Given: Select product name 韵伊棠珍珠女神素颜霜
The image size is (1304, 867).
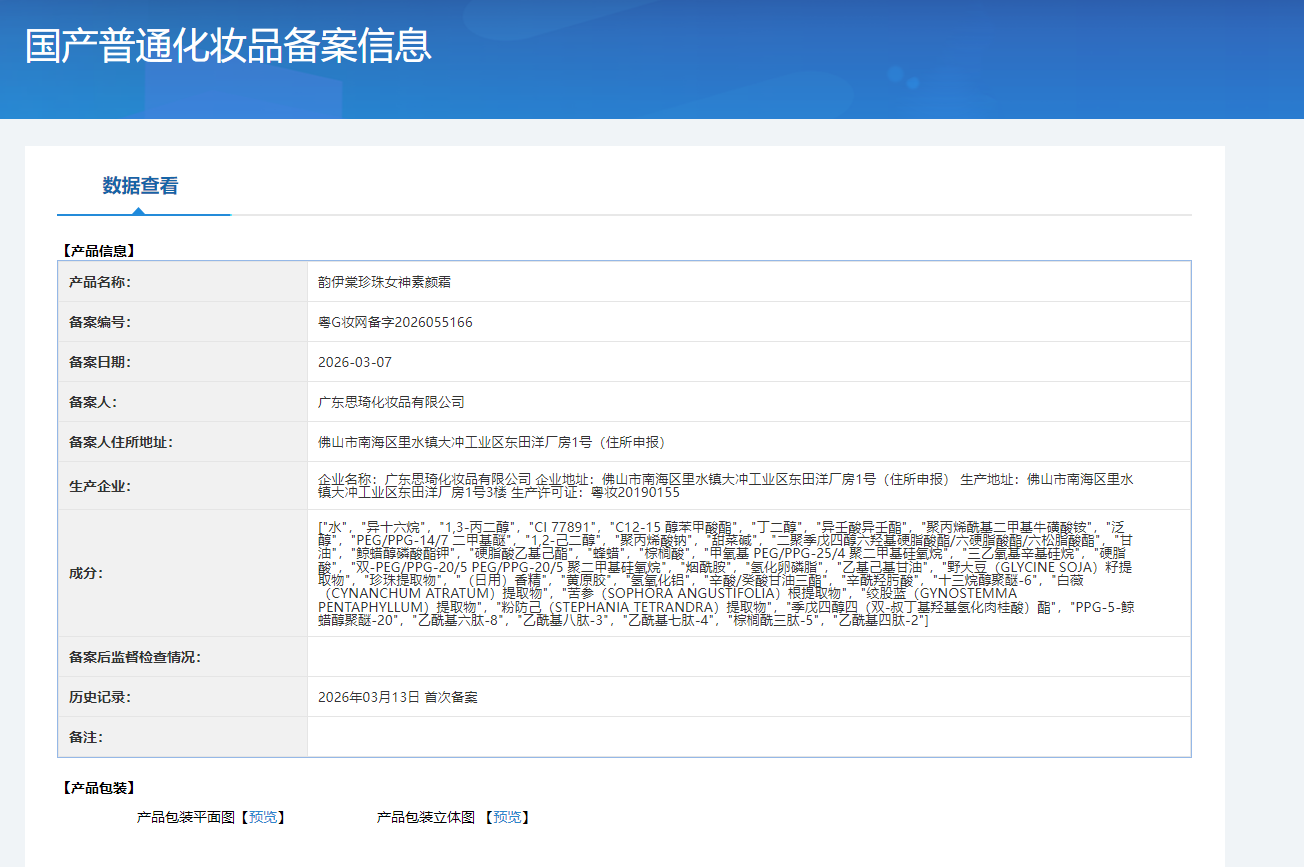Looking at the screenshot, I should click(385, 282).
